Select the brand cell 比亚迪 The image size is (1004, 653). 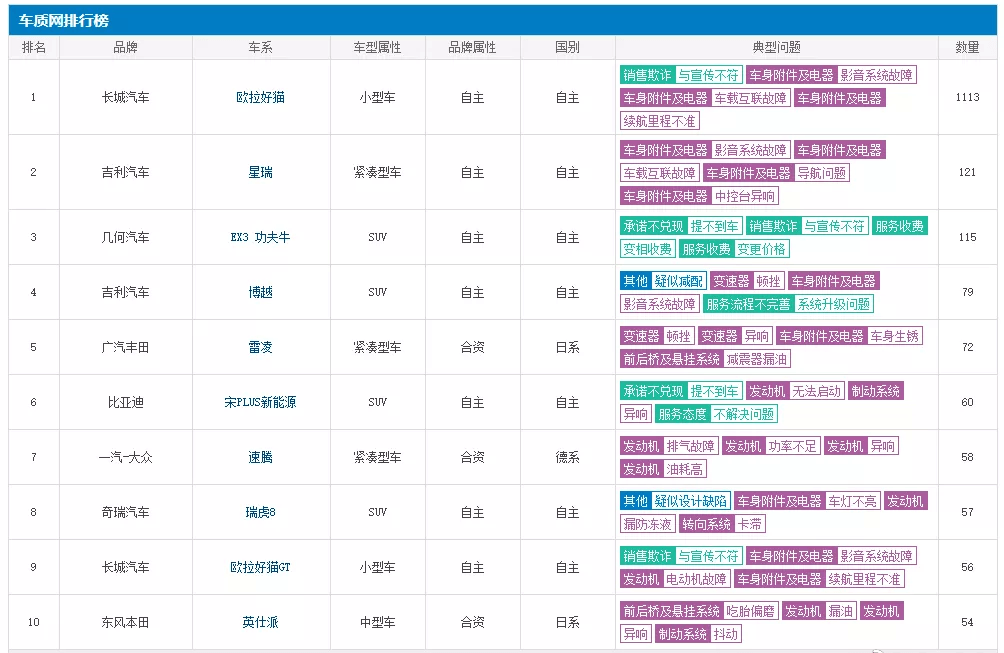click(126, 402)
